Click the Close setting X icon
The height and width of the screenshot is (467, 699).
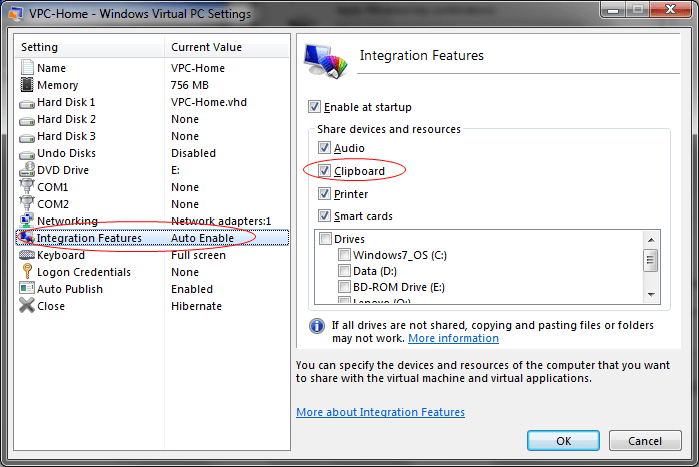pyautogui.click(x=27, y=305)
